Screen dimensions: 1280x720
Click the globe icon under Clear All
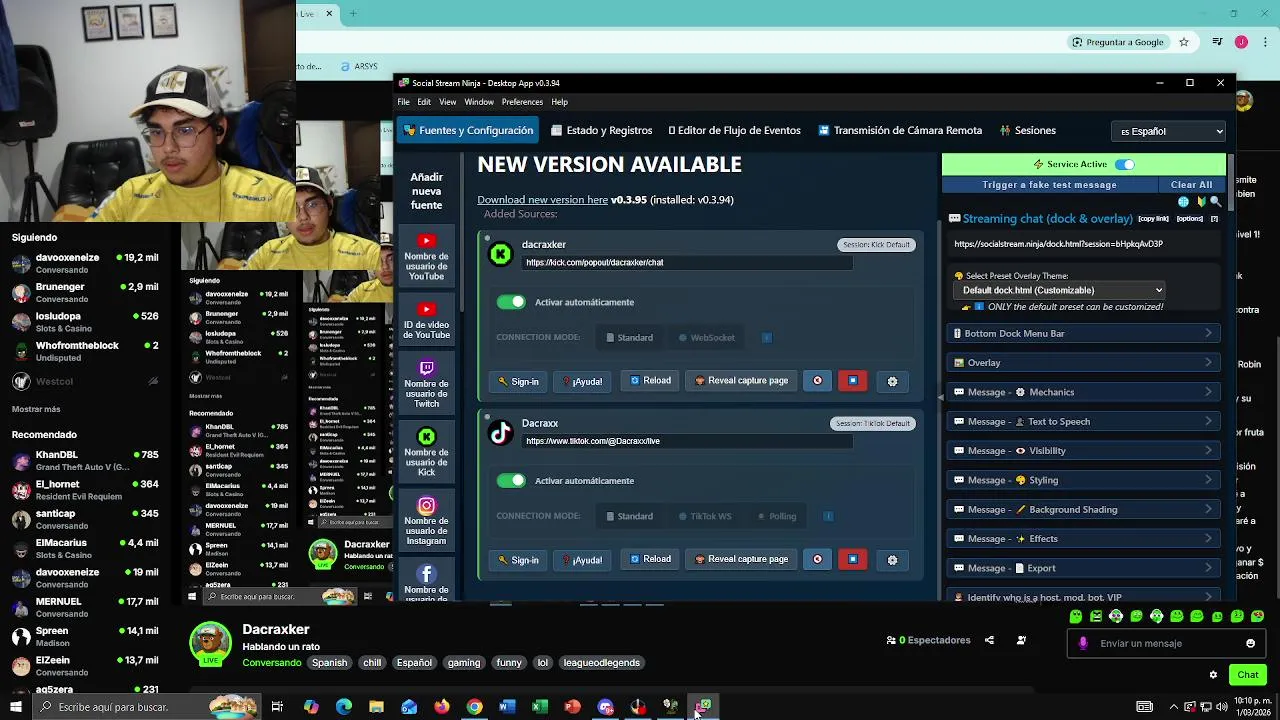[1184, 202]
